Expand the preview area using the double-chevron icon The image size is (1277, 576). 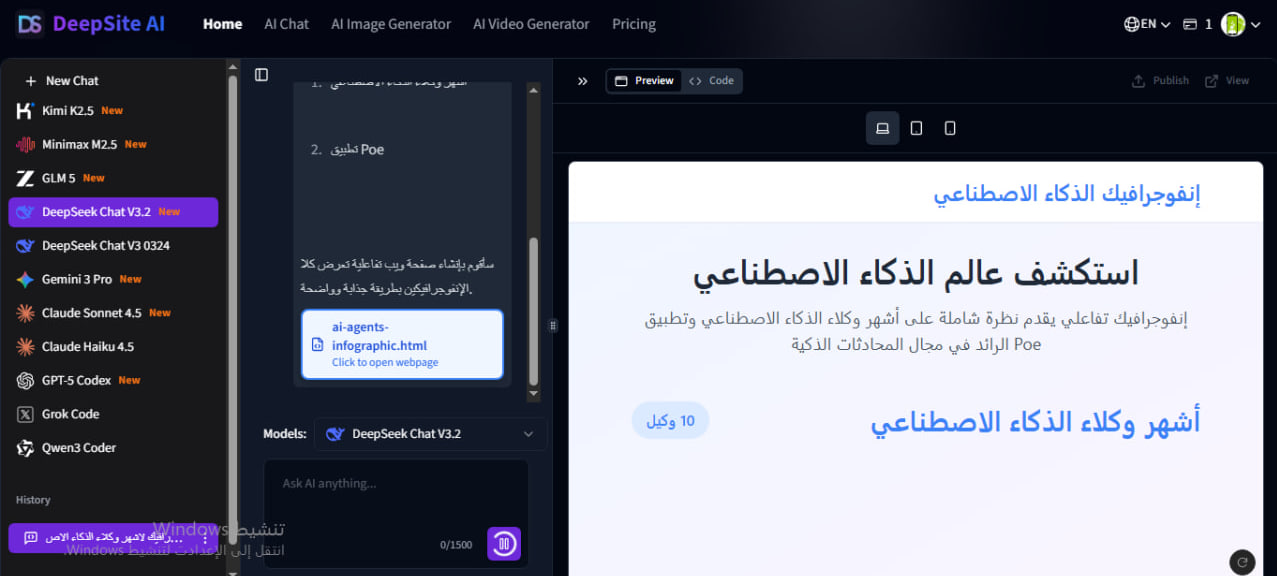[x=583, y=81]
